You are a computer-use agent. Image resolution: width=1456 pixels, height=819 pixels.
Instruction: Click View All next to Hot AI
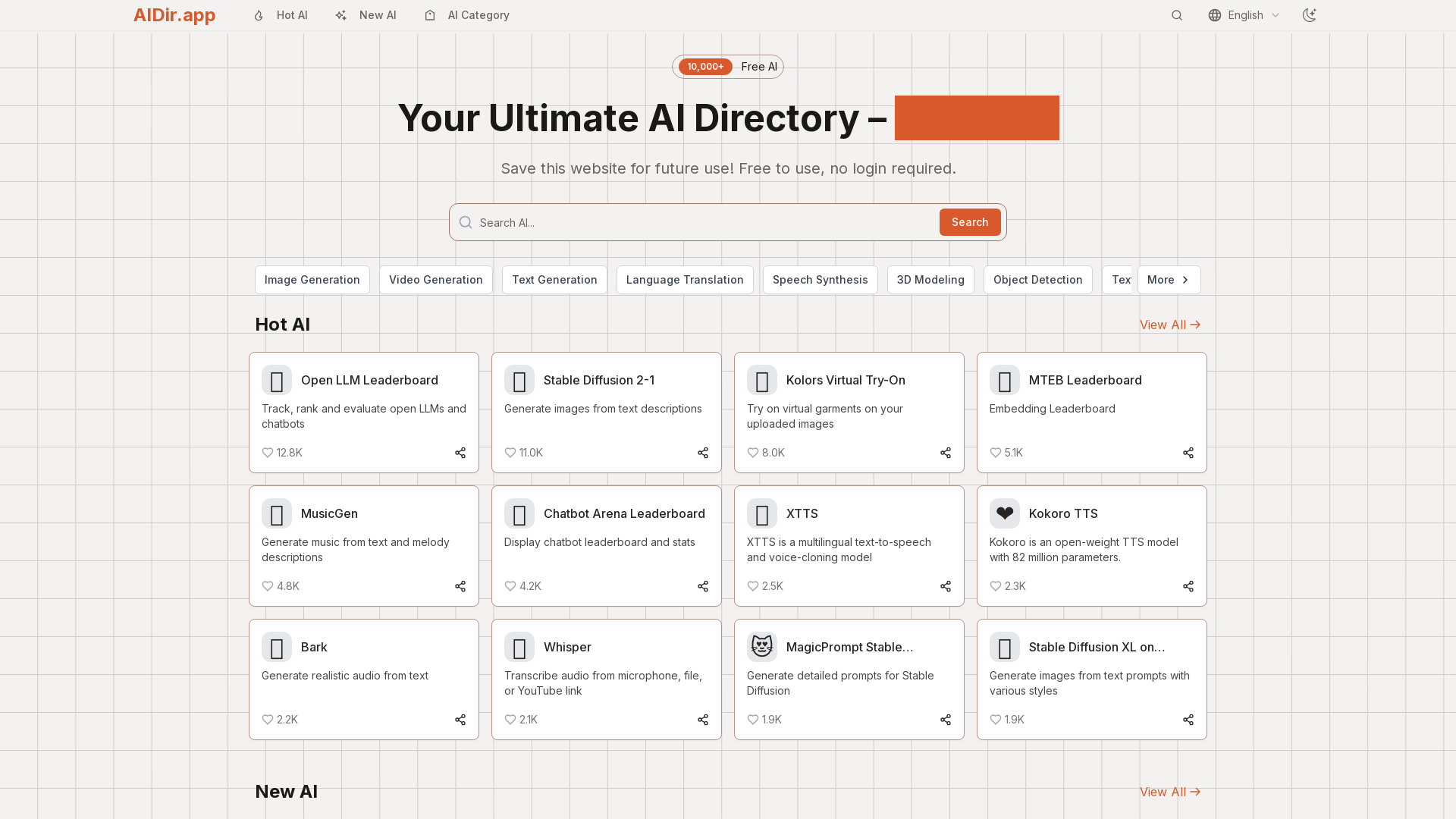1170,325
